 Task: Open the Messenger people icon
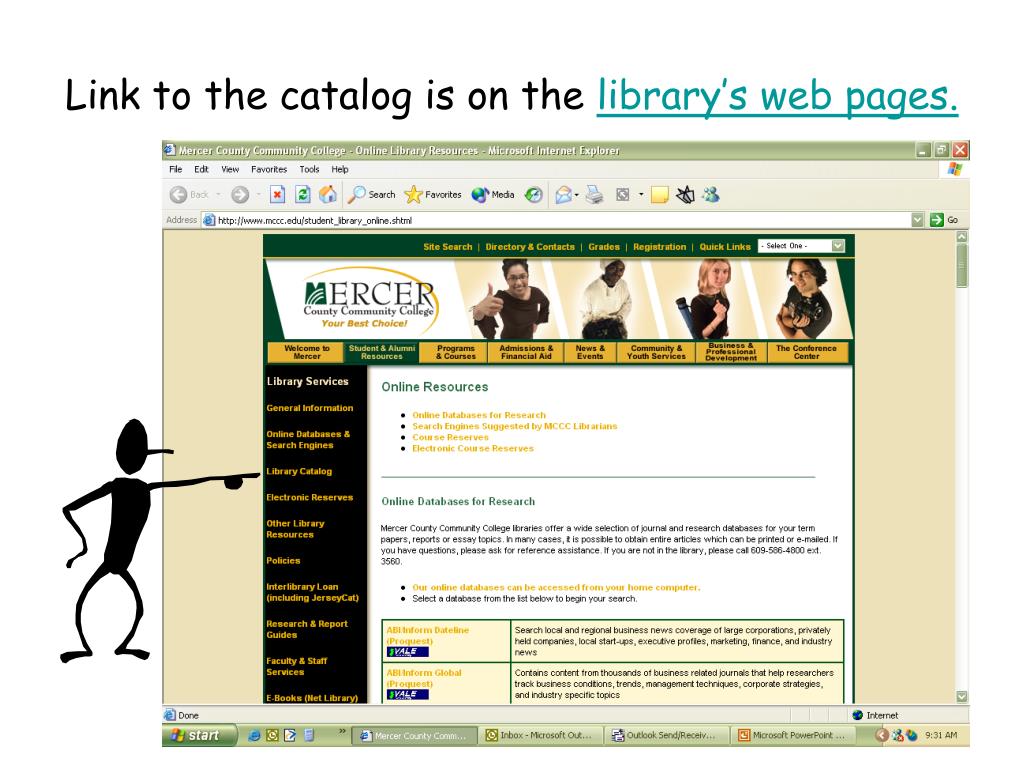point(711,195)
